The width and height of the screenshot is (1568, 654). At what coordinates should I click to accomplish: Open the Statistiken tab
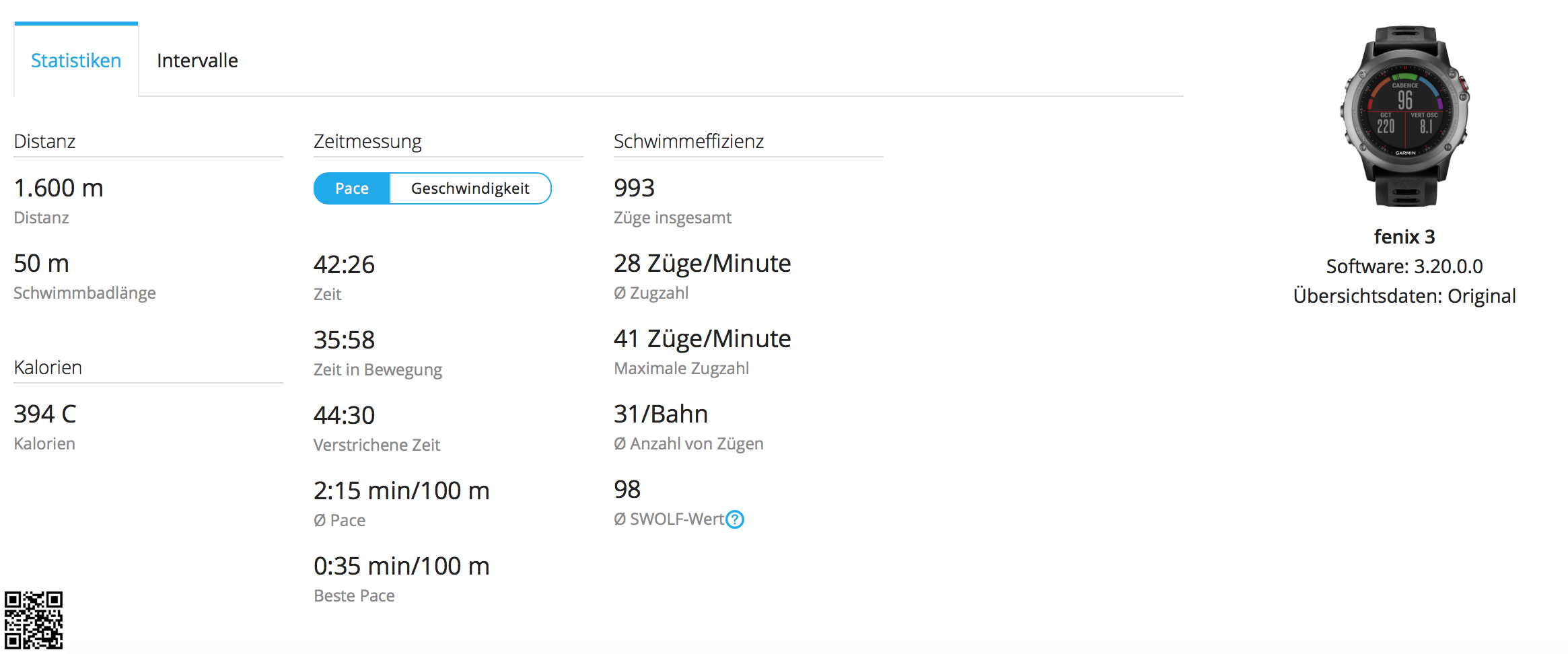(x=76, y=61)
